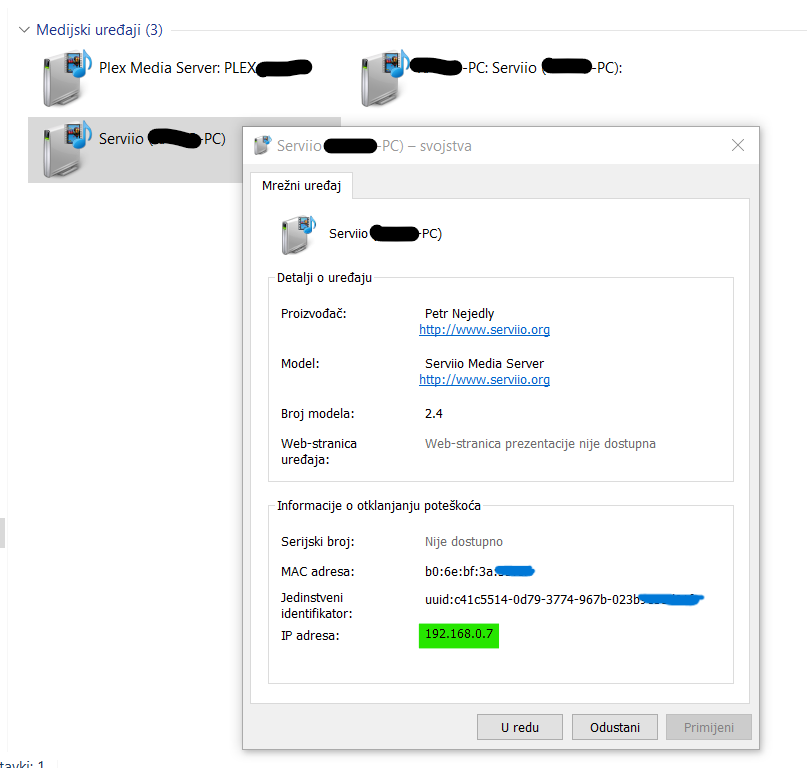The width and height of the screenshot is (807, 768).
Task: Click the Detalji o uređaju group title
Action: coord(324,278)
